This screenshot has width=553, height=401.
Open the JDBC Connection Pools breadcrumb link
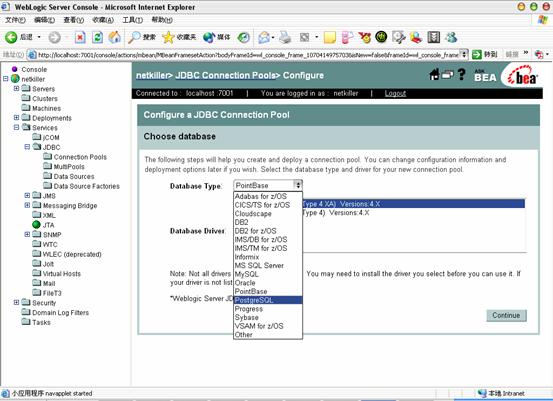tap(225, 75)
